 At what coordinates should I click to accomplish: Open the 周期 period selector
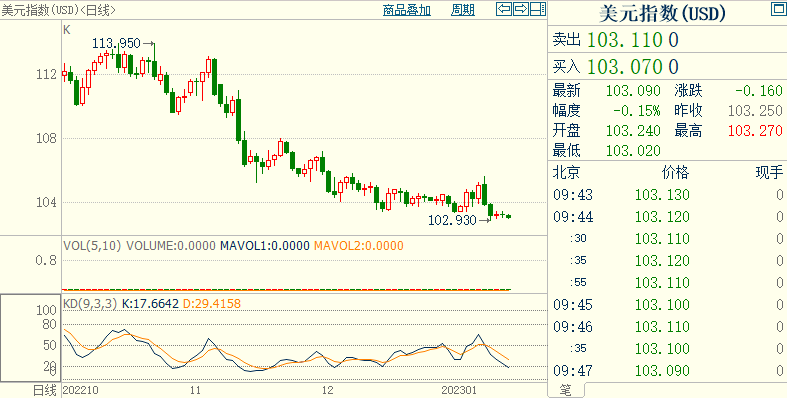click(x=463, y=10)
